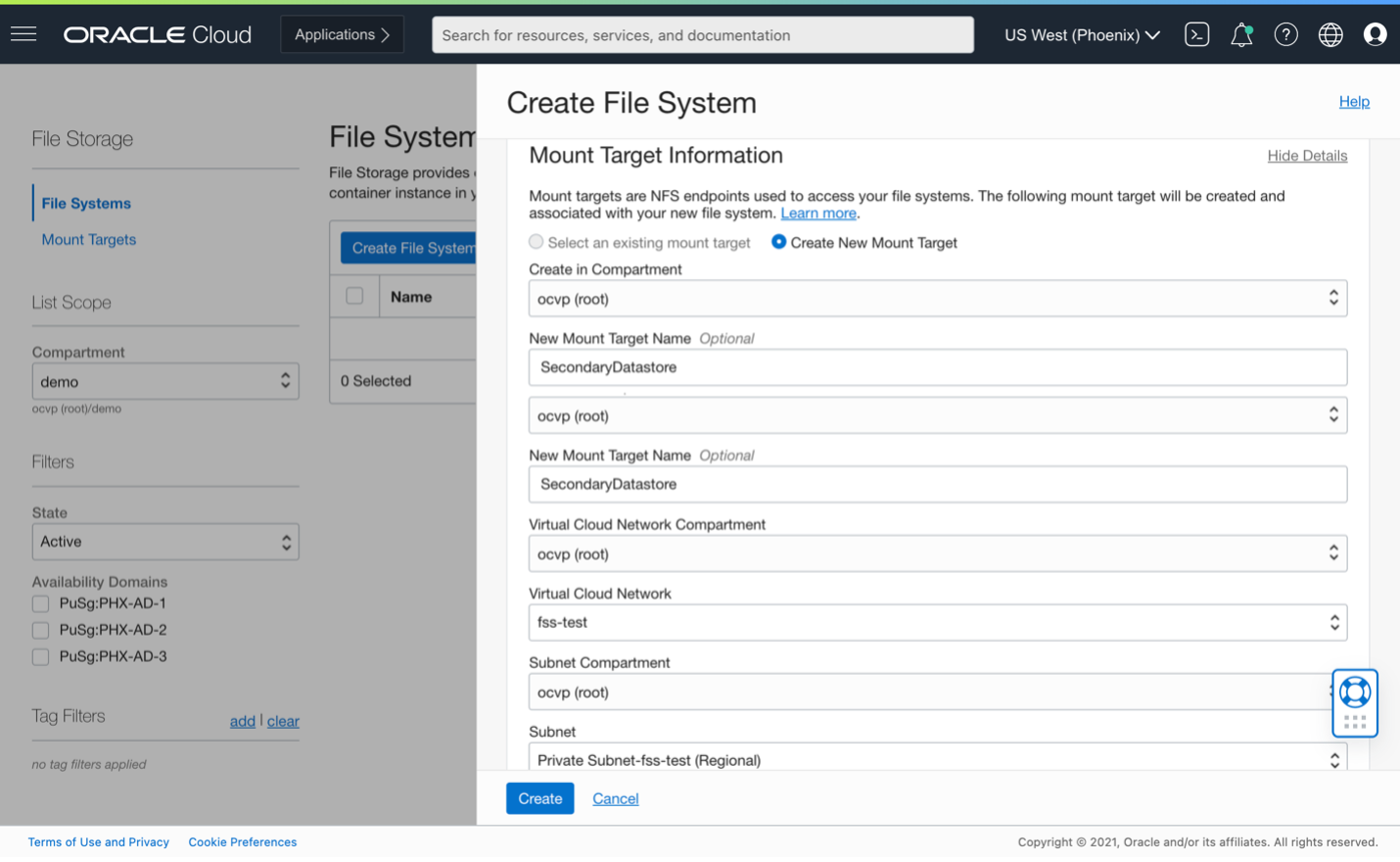Click the Oracle Cloud logo
The image size is (1400, 862).
[x=157, y=33]
